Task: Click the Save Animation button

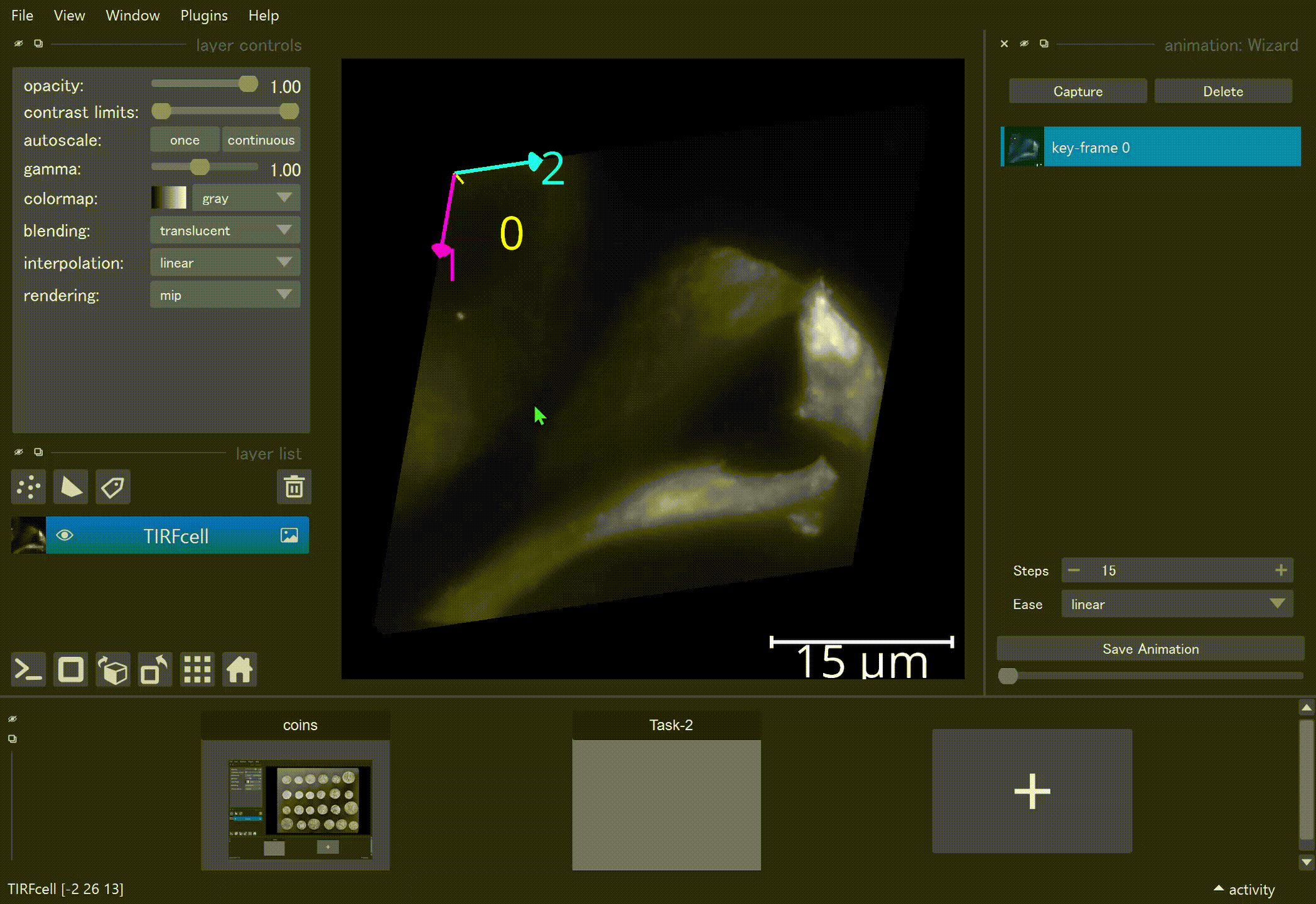Action: tap(1150, 648)
